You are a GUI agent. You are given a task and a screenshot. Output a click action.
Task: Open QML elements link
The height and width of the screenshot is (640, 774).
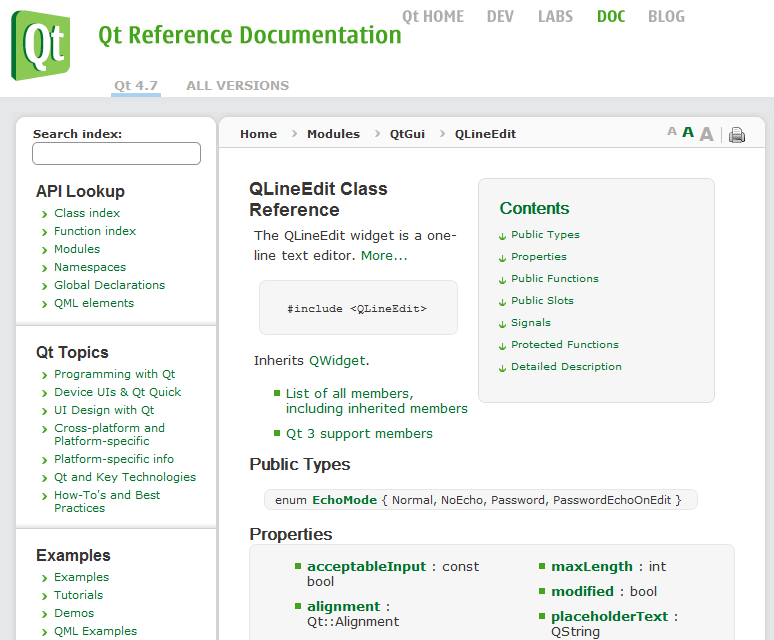(94, 303)
